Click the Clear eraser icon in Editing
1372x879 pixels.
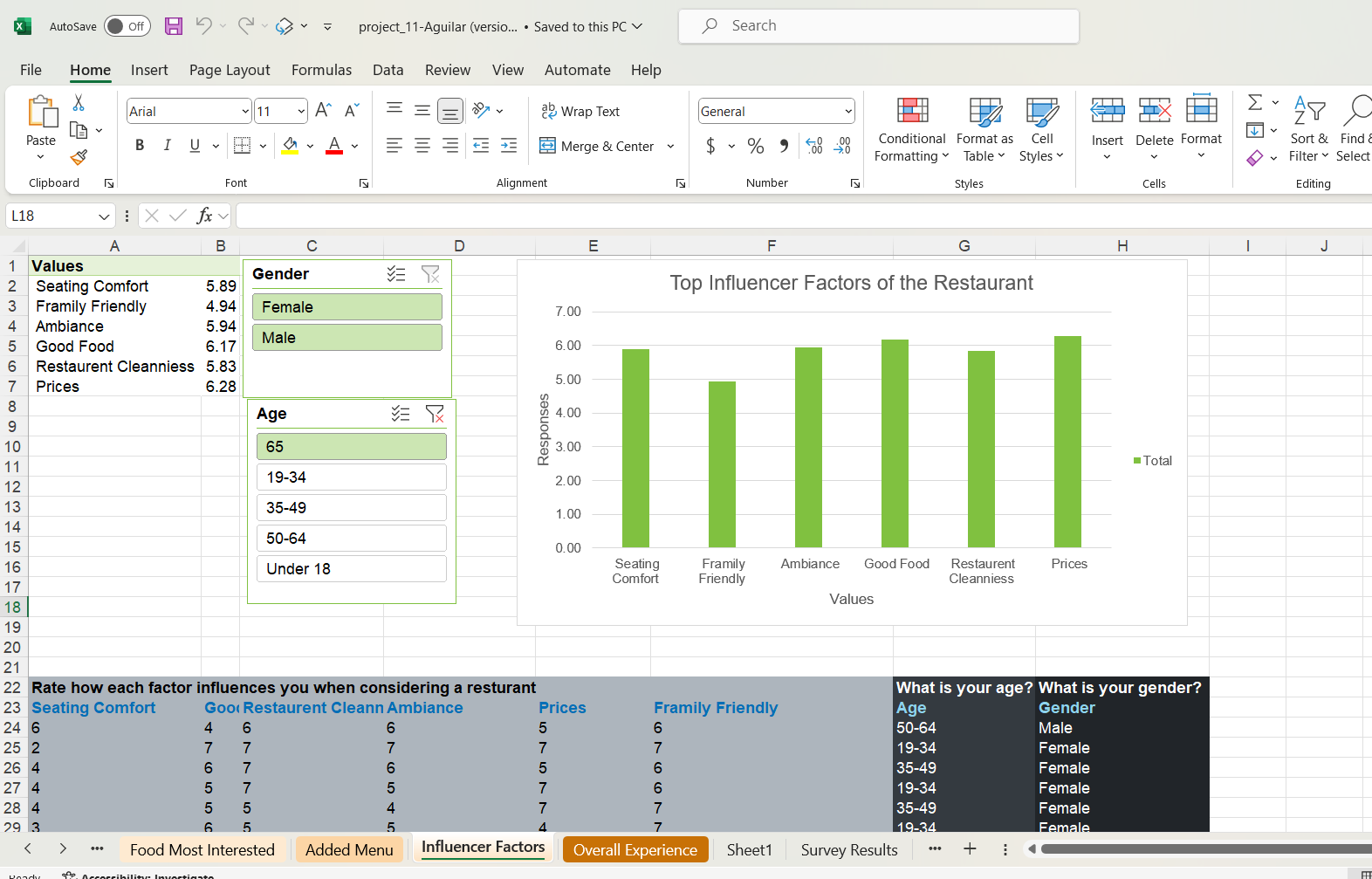tap(1255, 158)
